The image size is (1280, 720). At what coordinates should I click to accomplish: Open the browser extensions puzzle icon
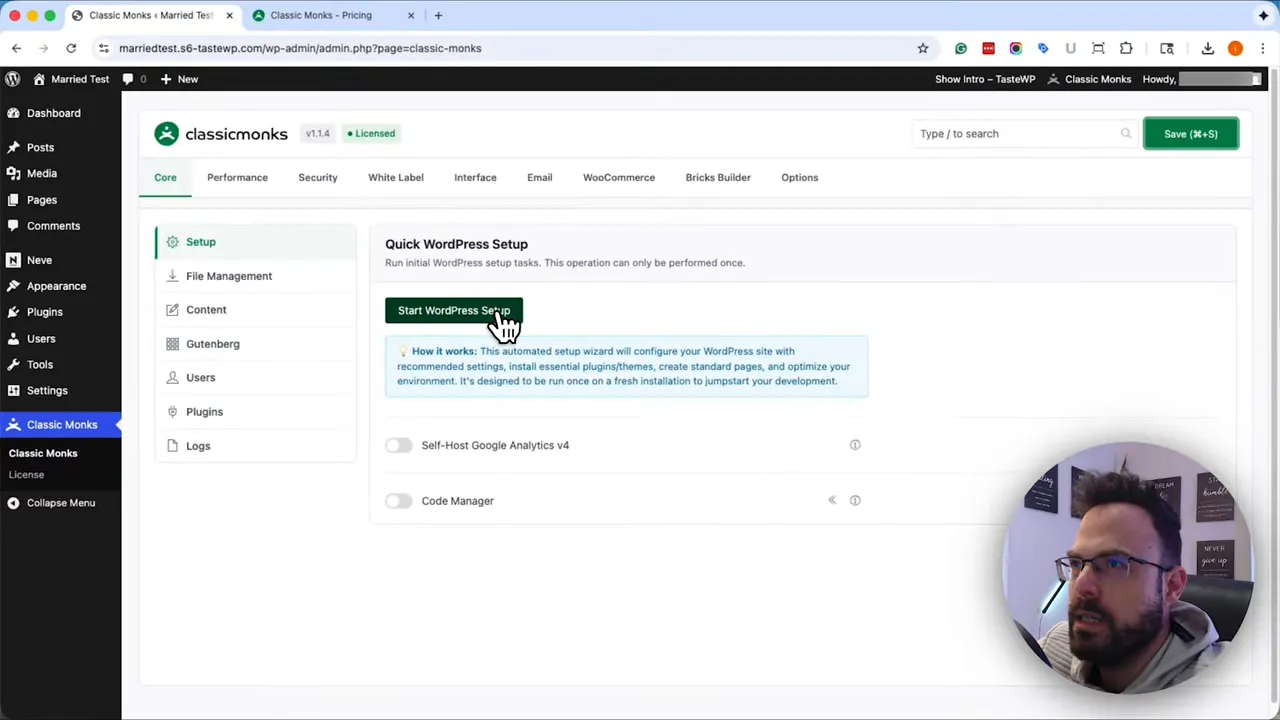coord(1126,48)
